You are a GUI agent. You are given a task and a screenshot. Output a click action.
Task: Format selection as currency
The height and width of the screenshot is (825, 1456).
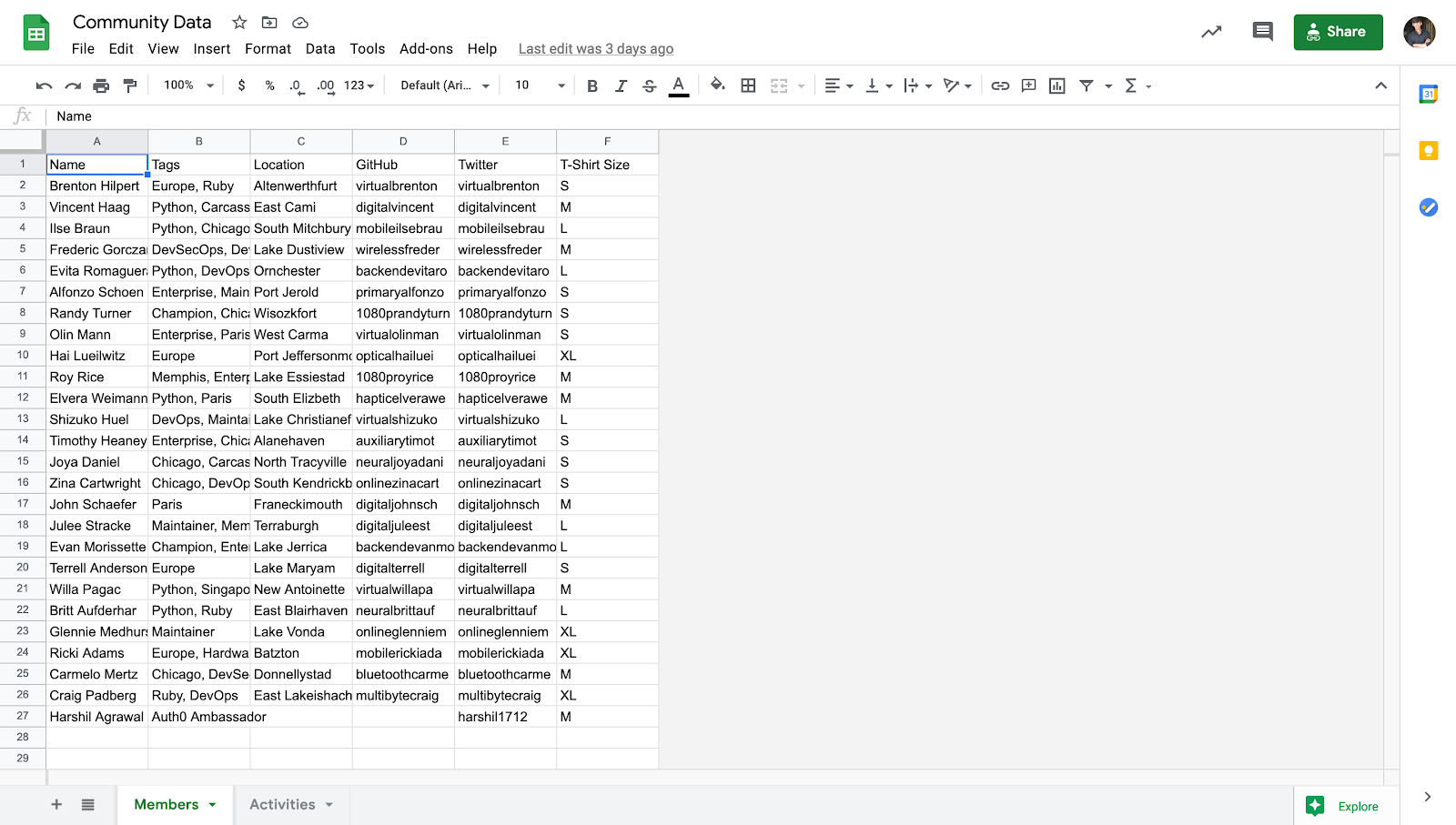point(240,85)
